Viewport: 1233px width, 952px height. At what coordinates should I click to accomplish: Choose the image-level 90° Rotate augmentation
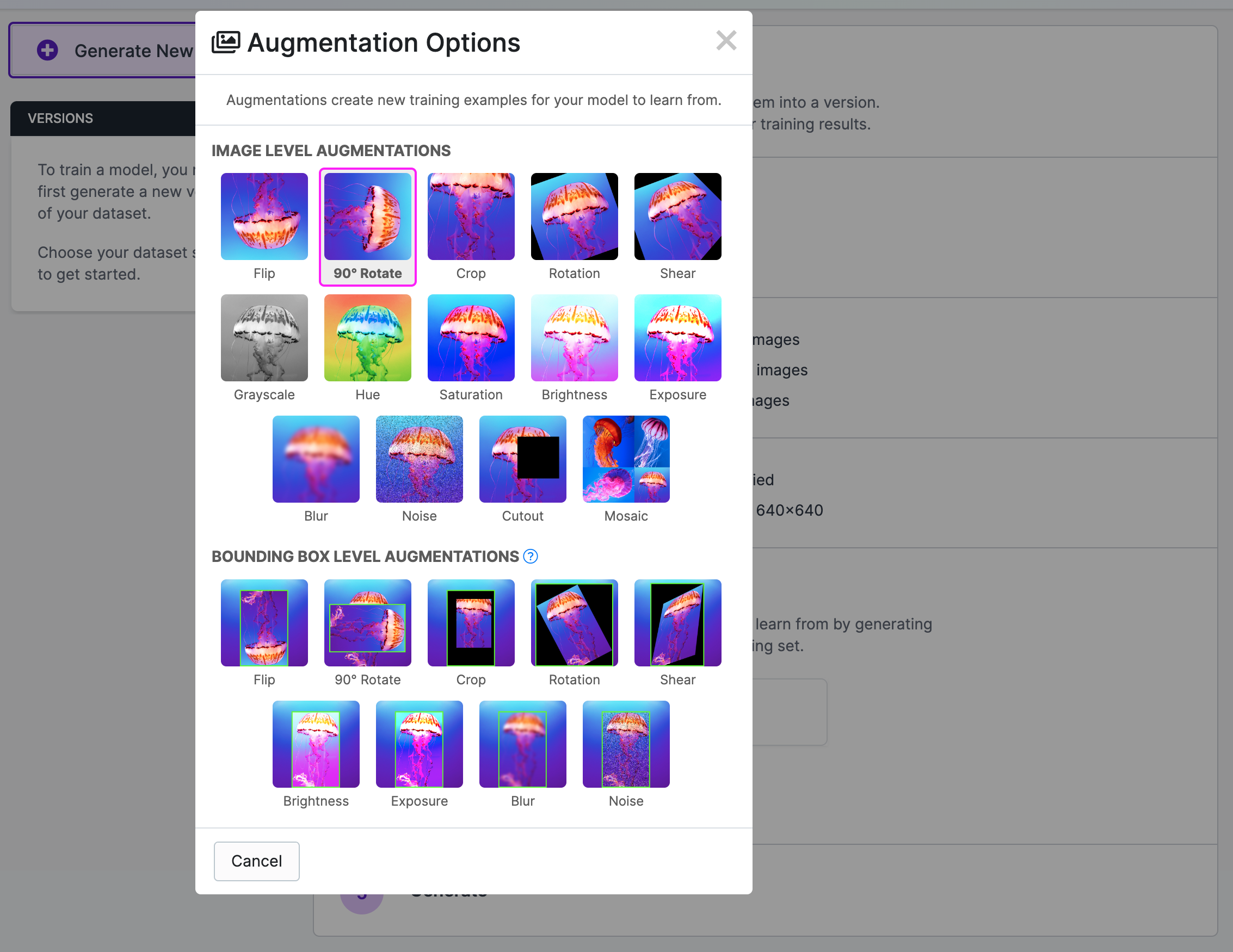coord(367,217)
